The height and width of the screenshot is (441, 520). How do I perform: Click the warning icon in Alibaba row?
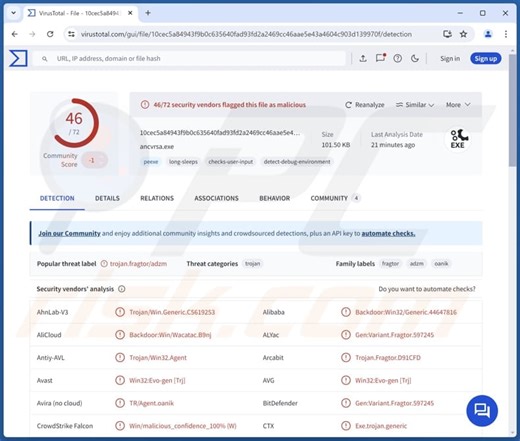[346, 312]
